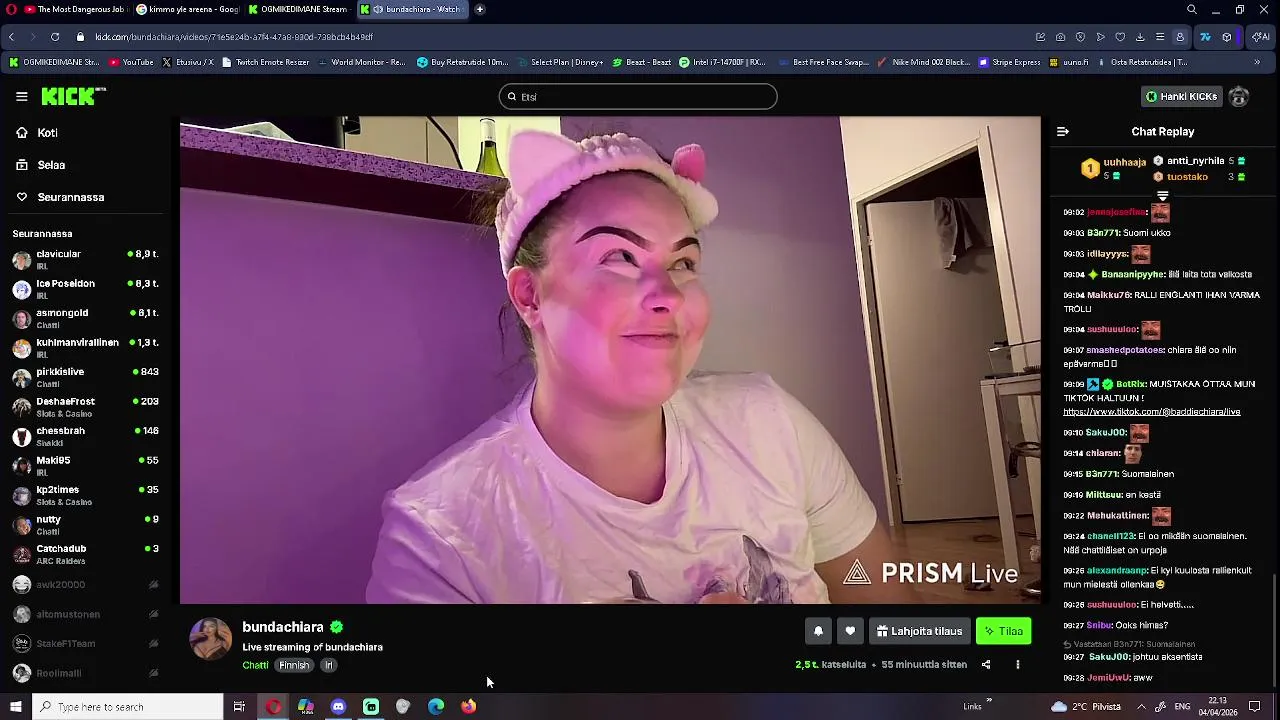Open a new browser tab

coord(480,9)
